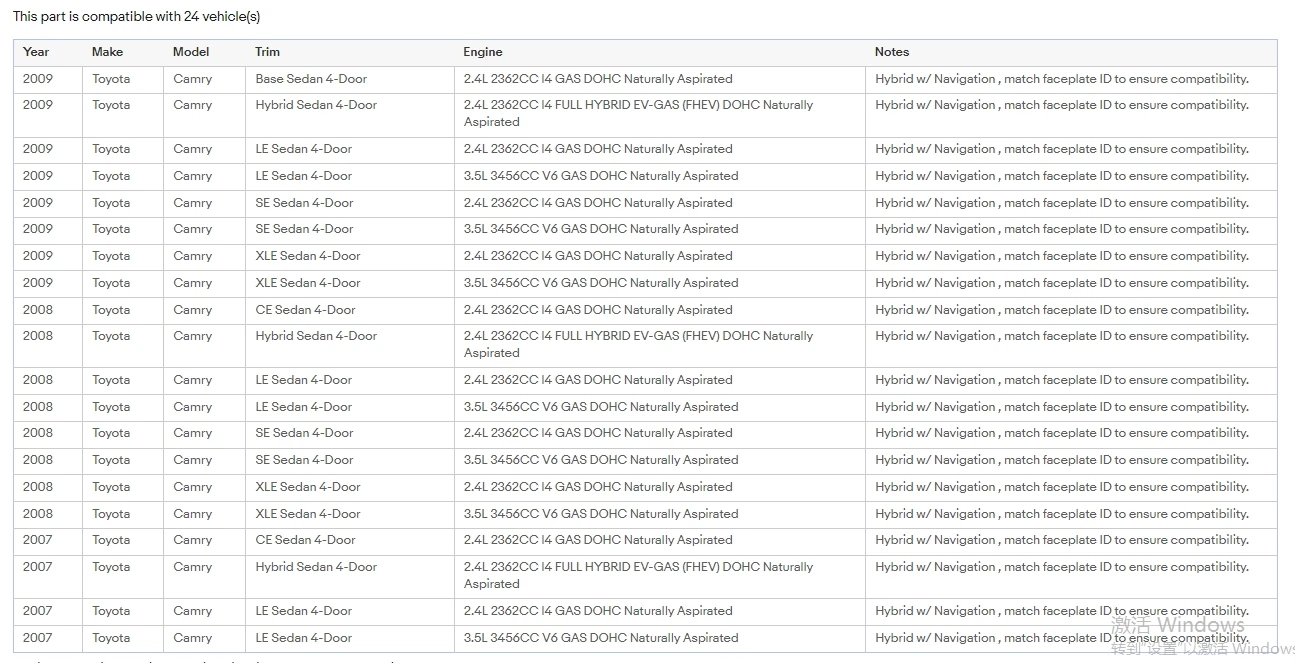The width and height of the screenshot is (1295, 663).
Task: Click "CE Sedan 4-Door" in the 2007 row
Action: 305,540
